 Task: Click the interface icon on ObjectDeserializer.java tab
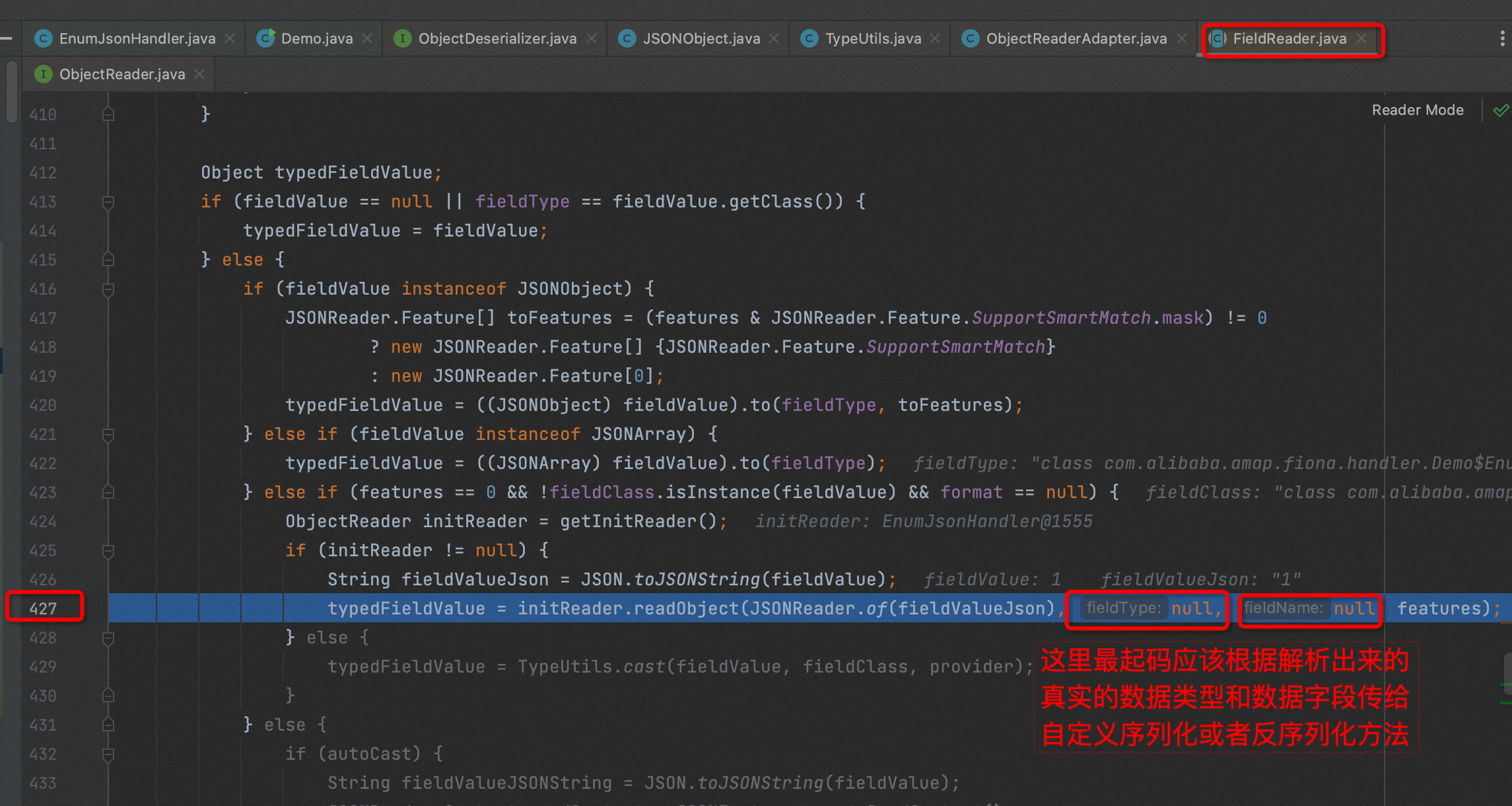click(403, 38)
